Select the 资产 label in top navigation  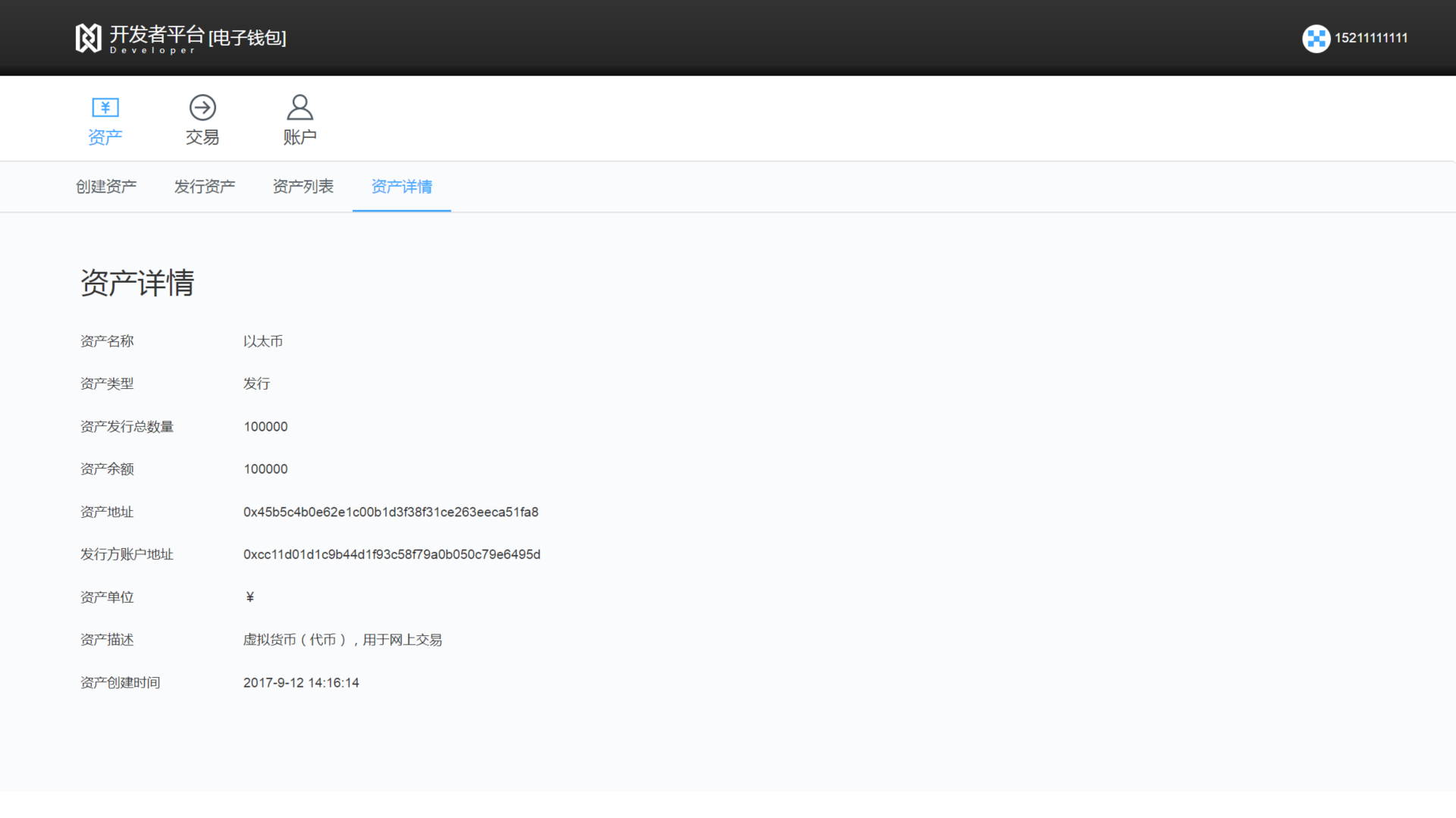(x=105, y=137)
